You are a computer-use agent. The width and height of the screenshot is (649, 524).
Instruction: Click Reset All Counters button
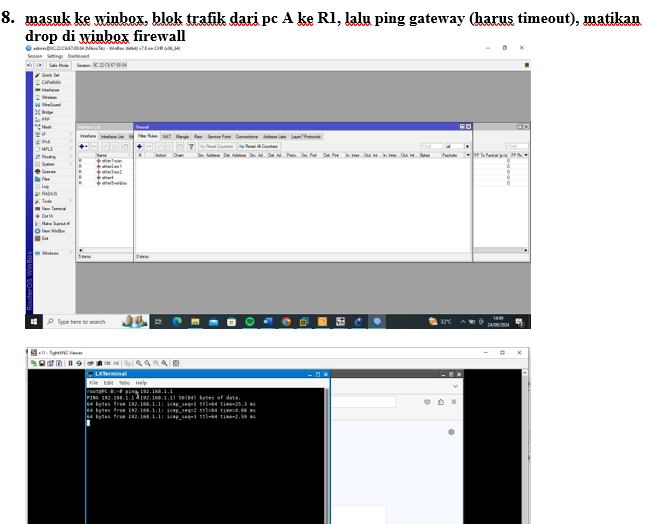coord(259,147)
